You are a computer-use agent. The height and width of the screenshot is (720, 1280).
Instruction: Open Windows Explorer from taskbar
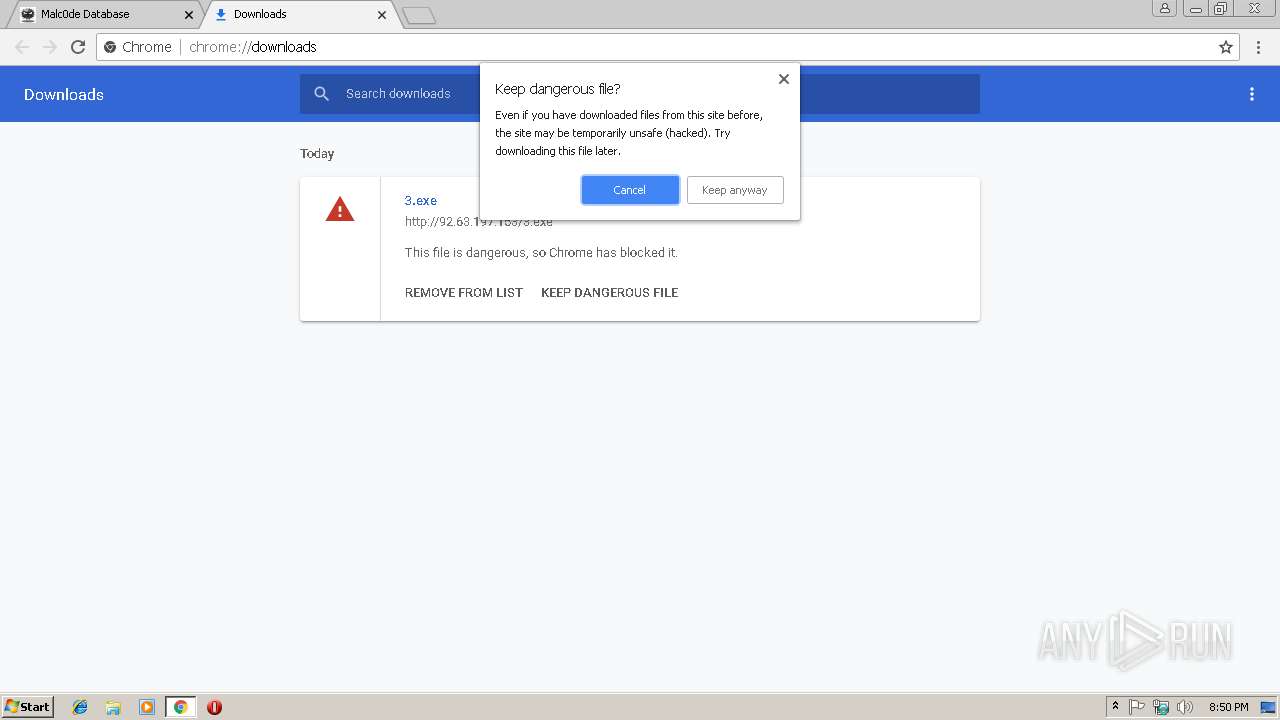tap(113, 707)
